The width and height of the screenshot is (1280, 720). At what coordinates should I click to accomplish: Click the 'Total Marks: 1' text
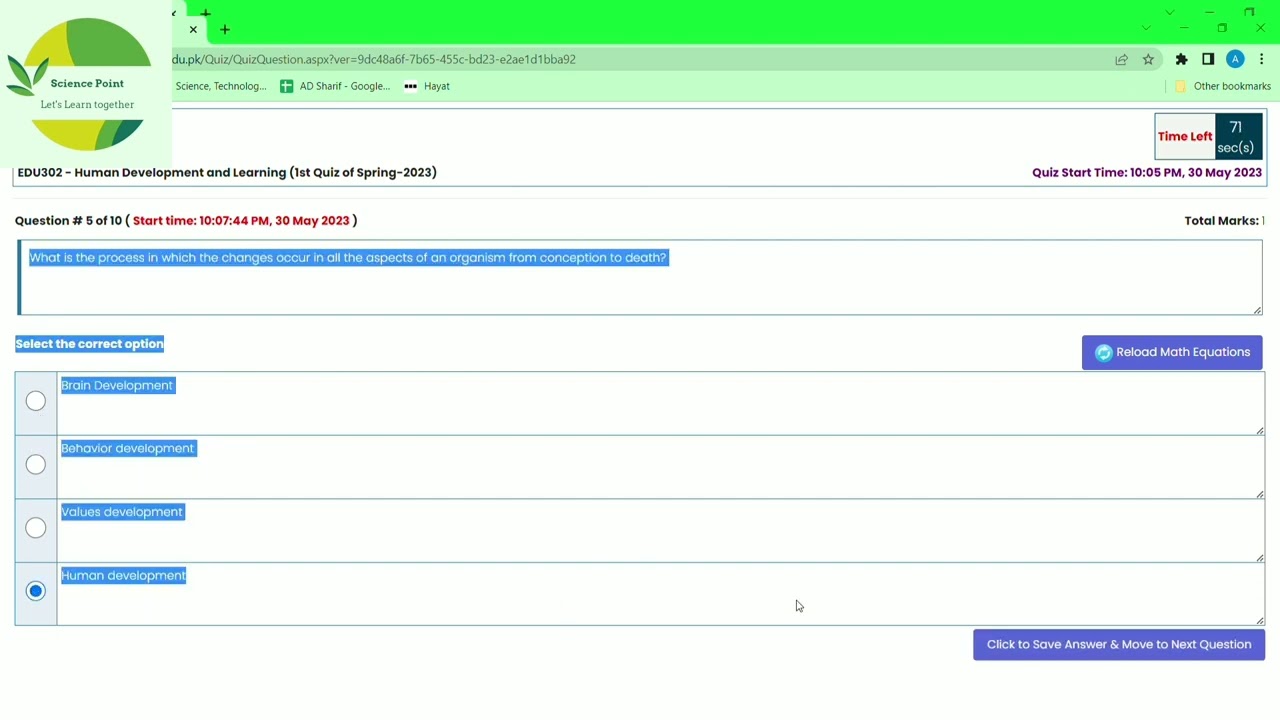coord(1224,221)
